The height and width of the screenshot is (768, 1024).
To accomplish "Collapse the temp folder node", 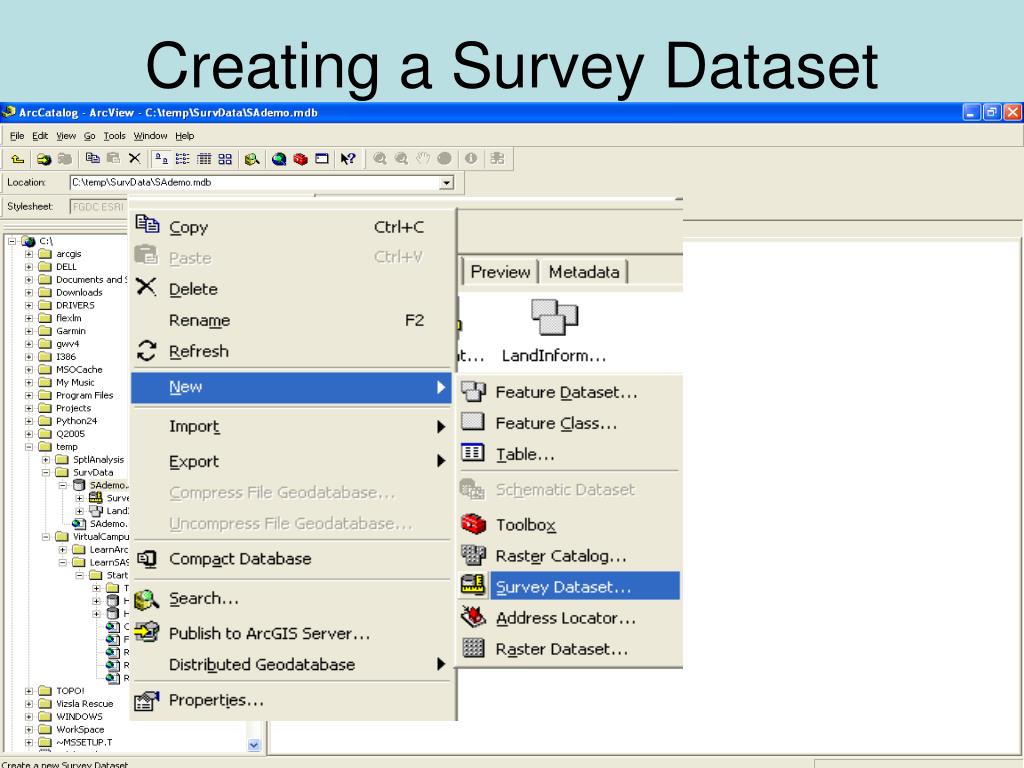I will (29, 447).
